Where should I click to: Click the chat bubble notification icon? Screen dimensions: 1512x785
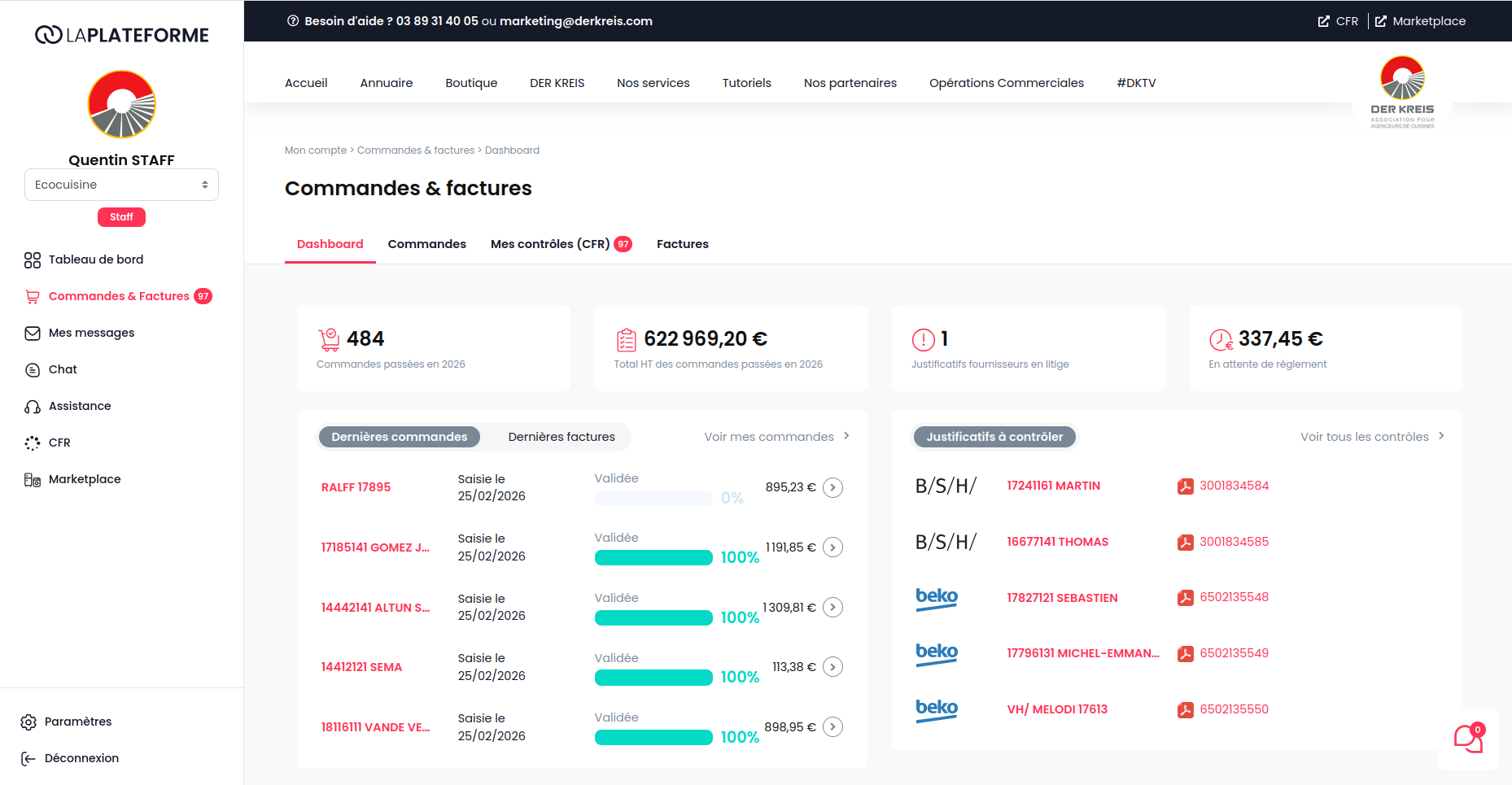click(x=1468, y=739)
